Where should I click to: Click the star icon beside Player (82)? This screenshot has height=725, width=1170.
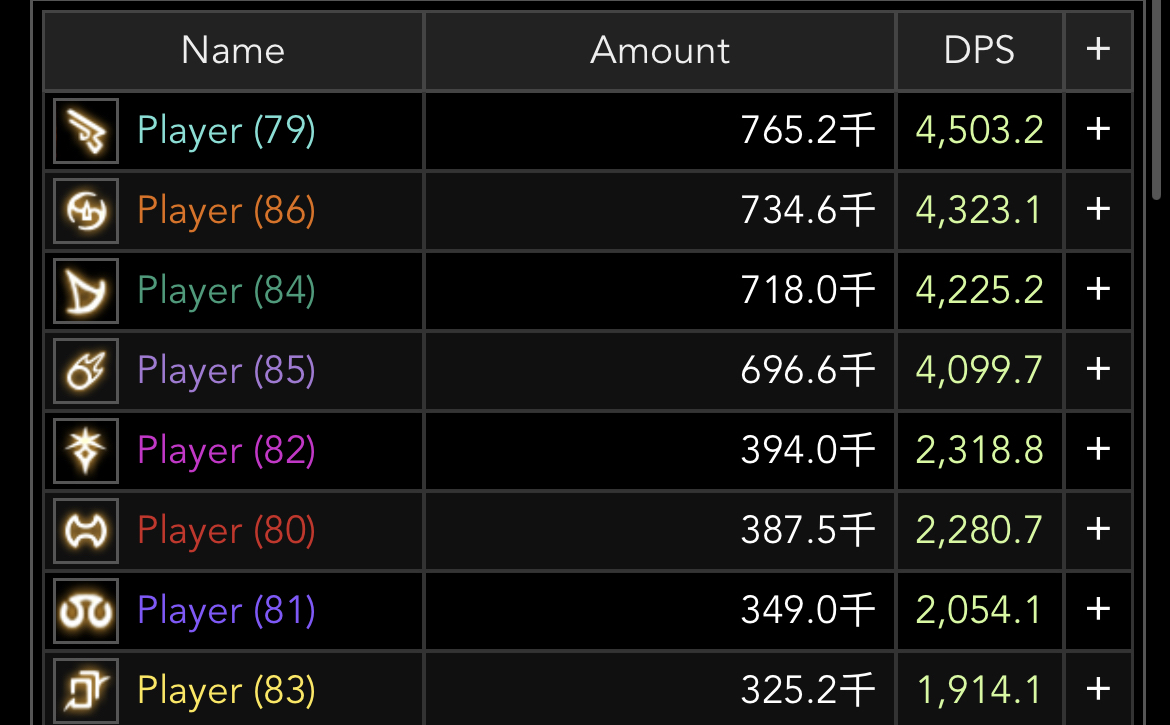pyautogui.click(x=86, y=450)
